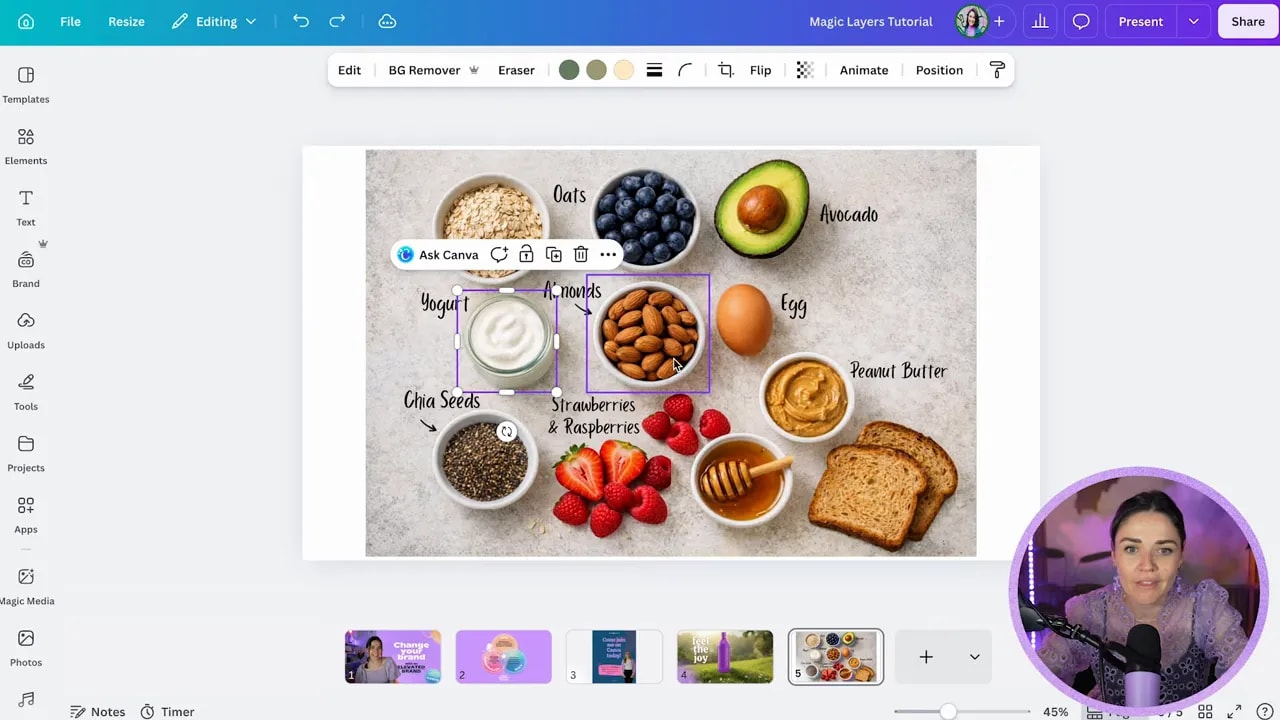Open the transparency checkerboard icon
Image resolution: width=1280 pixels, height=720 pixels.
pyautogui.click(x=805, y=70)
